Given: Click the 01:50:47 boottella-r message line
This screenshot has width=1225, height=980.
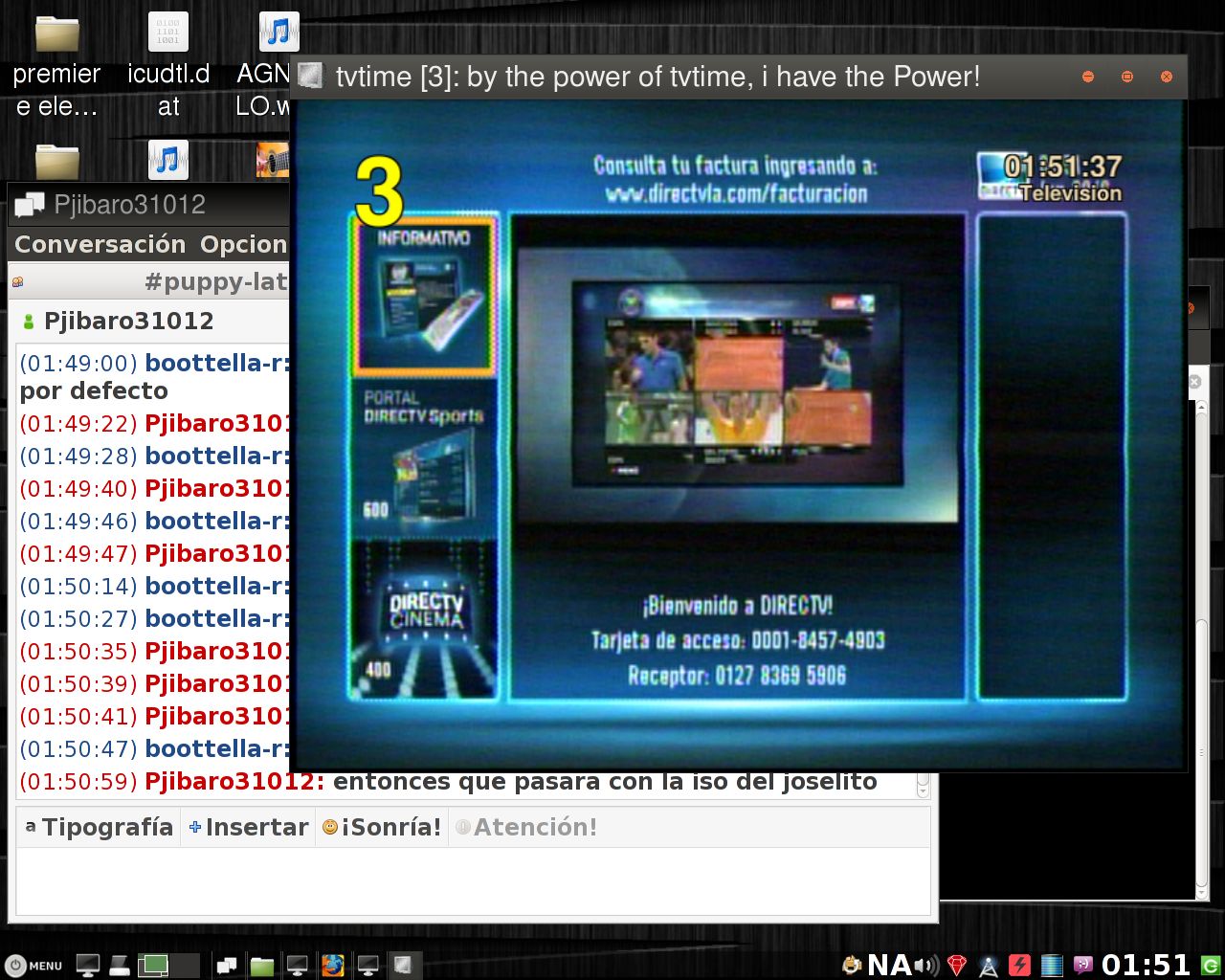Looking at the screenshot, I should pyautogui.click(x=154, y=749).
